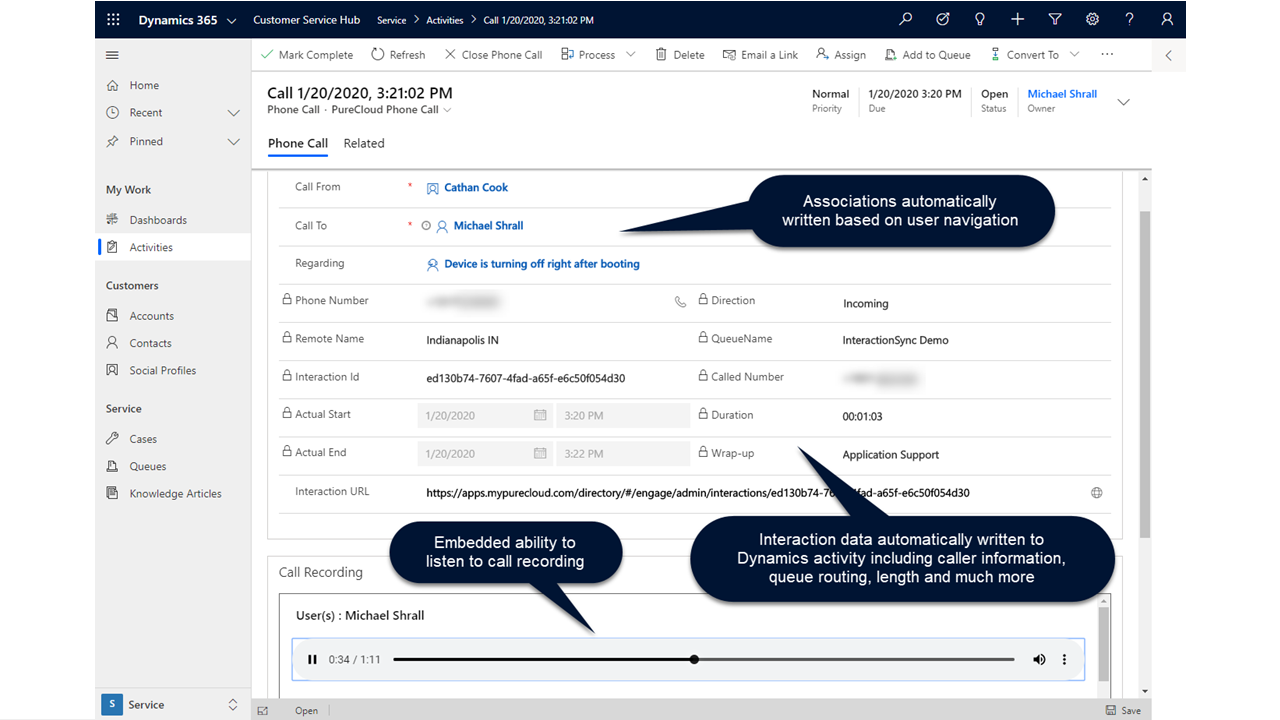Collapse the right side panel arrow

coord(1169,55)
